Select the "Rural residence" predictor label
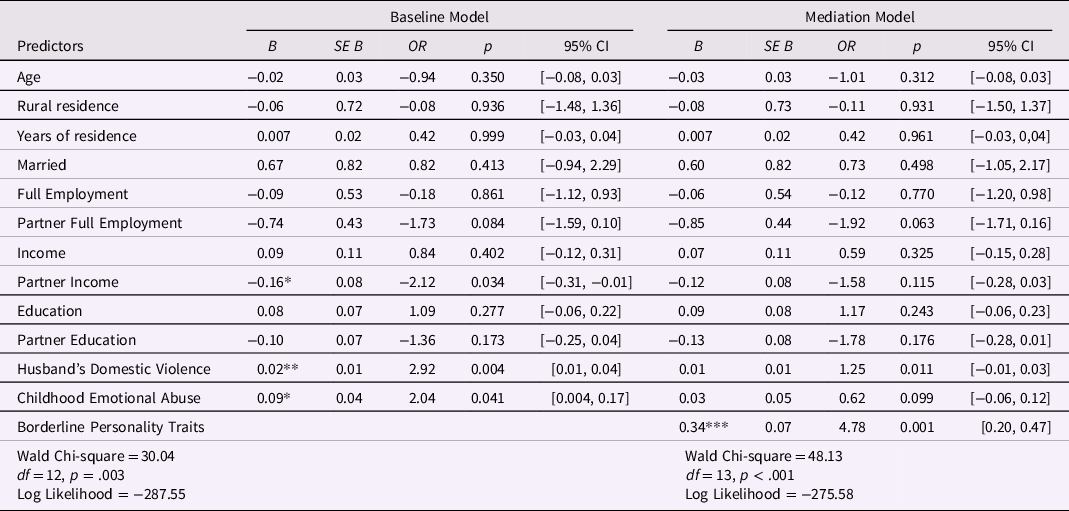1069x511 pixels. pyautogui.click(x=67, y=106)
